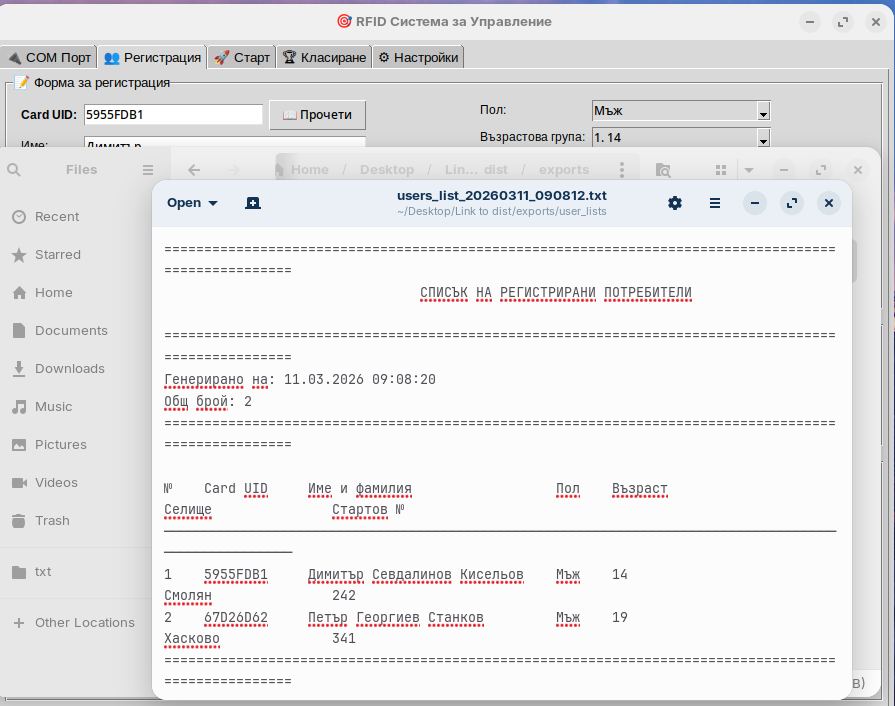Expand the Open dropdown in text editor
The height and width of the screenshot is (706, 895).
click(192, 203)
